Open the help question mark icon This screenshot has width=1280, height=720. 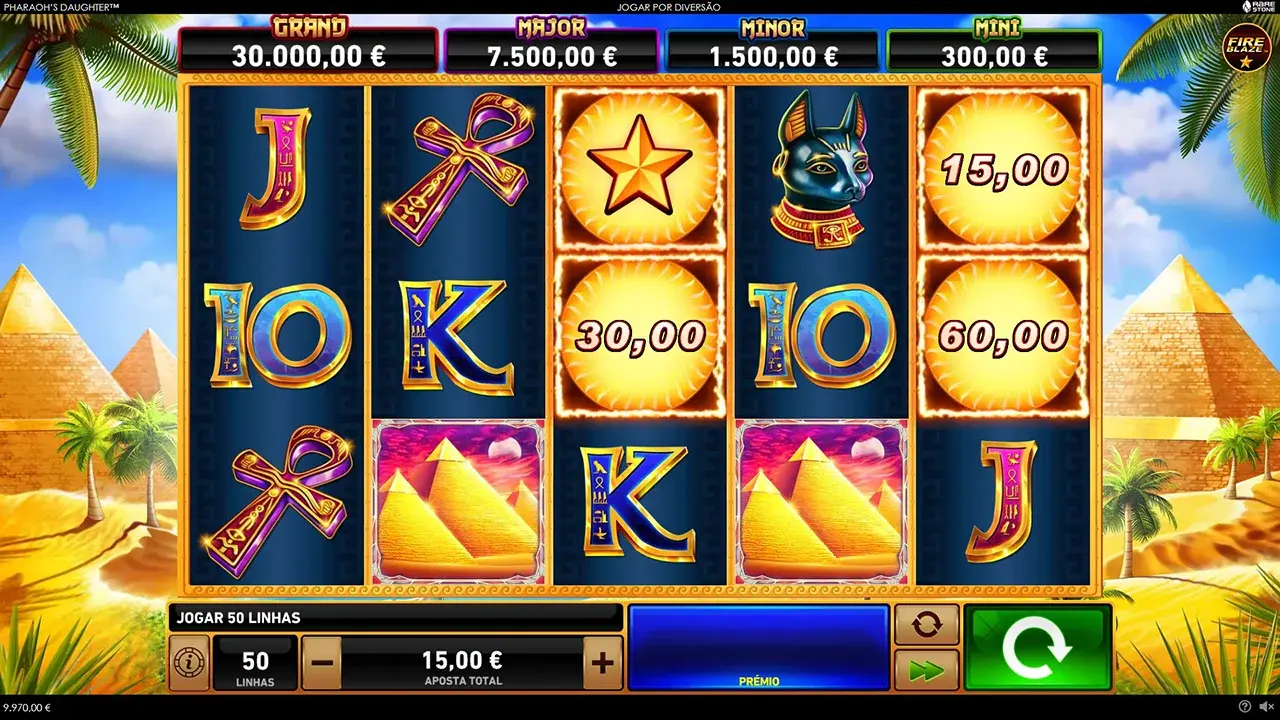point(1244,707)
